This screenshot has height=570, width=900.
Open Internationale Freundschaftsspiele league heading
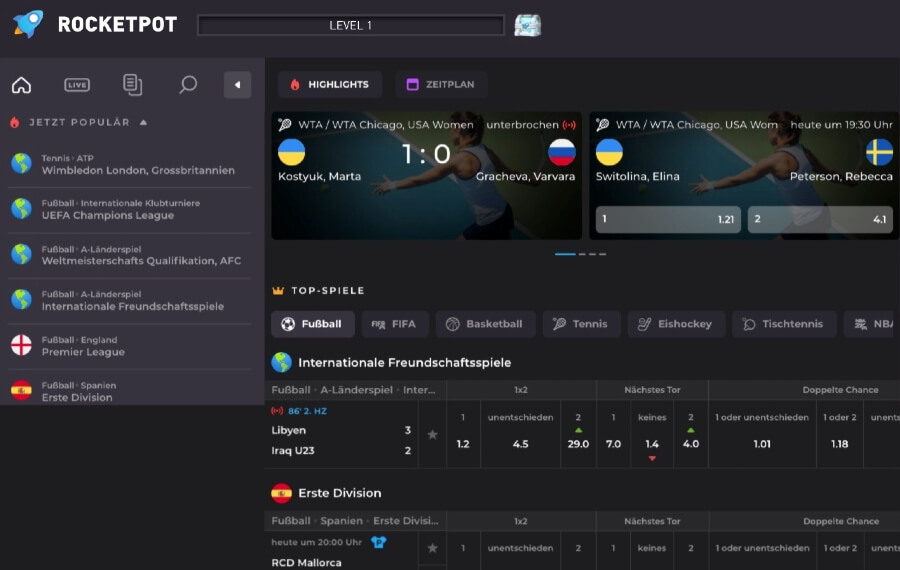coord(404,363)
